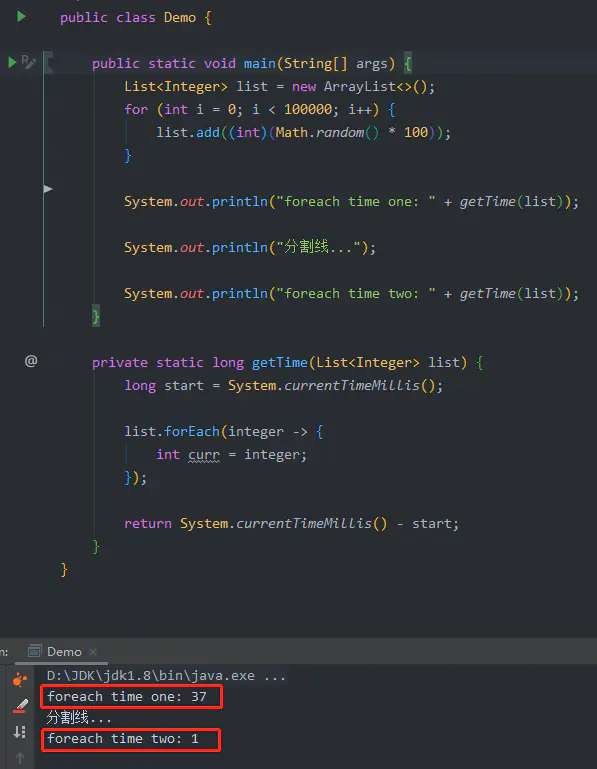Click the @ gutter icon beside getTime
Screen dimensions: 597x769
(x=31, y=361)
